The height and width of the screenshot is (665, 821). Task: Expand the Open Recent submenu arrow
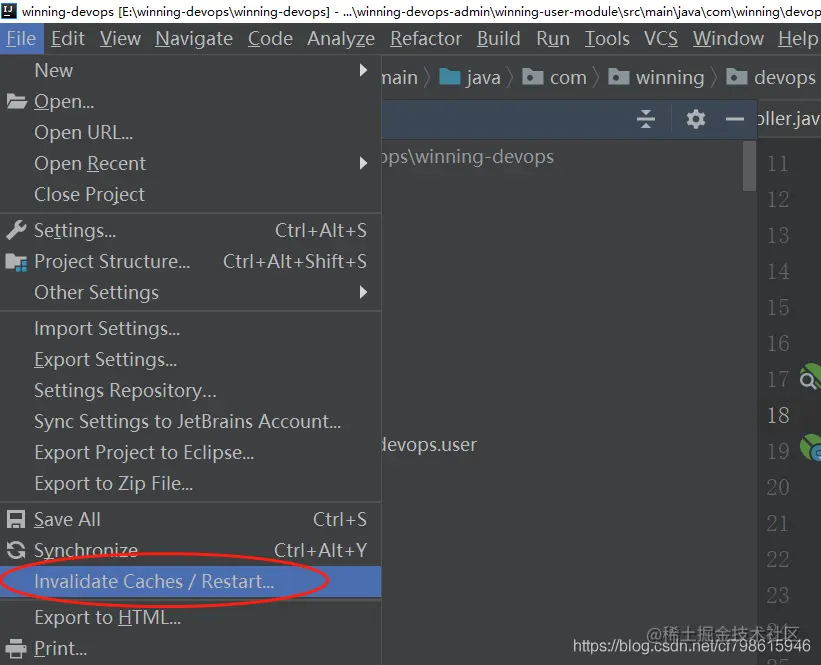click(363, 163)
